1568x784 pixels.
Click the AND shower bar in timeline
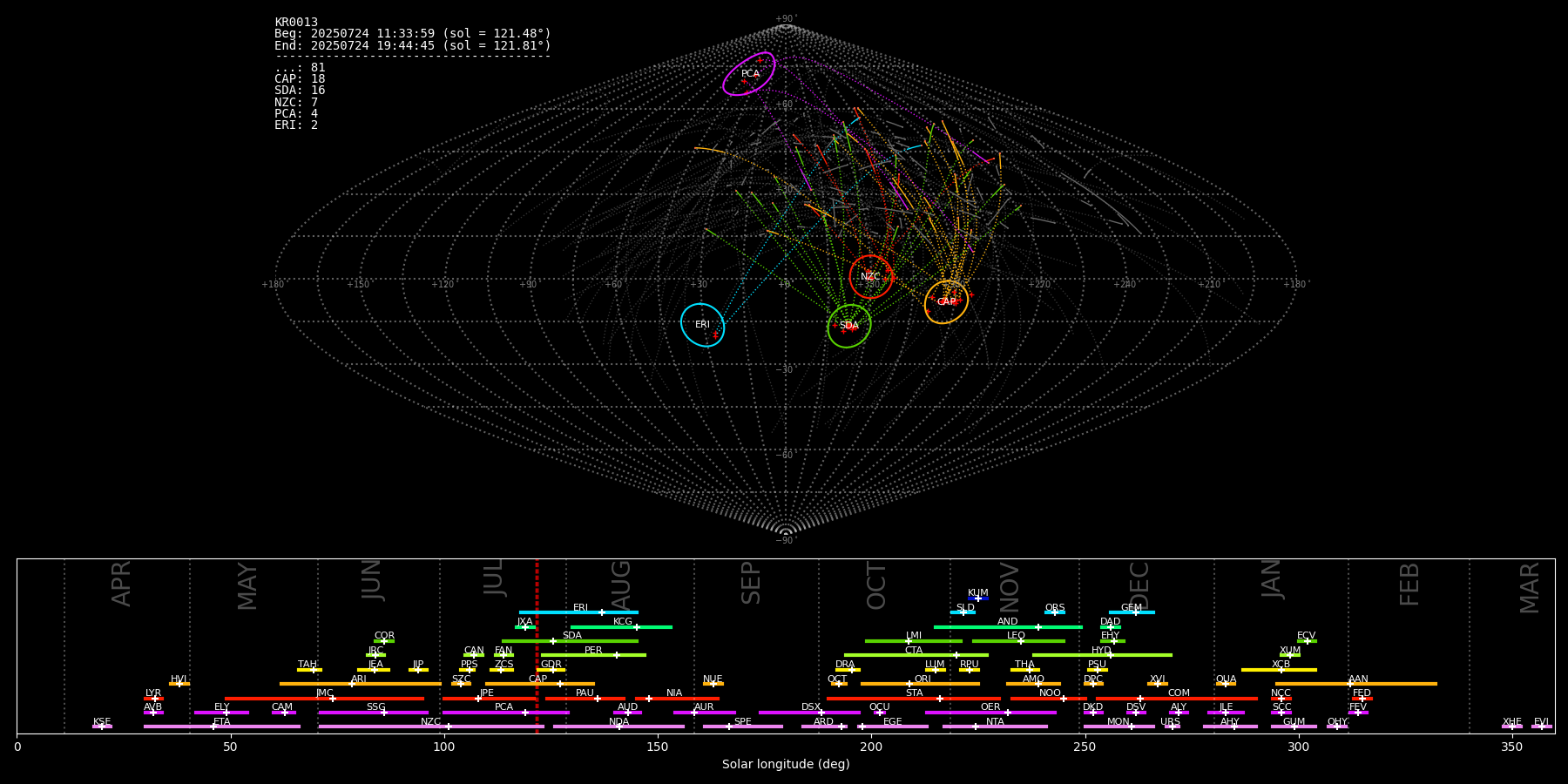(x=1008, y=627)
